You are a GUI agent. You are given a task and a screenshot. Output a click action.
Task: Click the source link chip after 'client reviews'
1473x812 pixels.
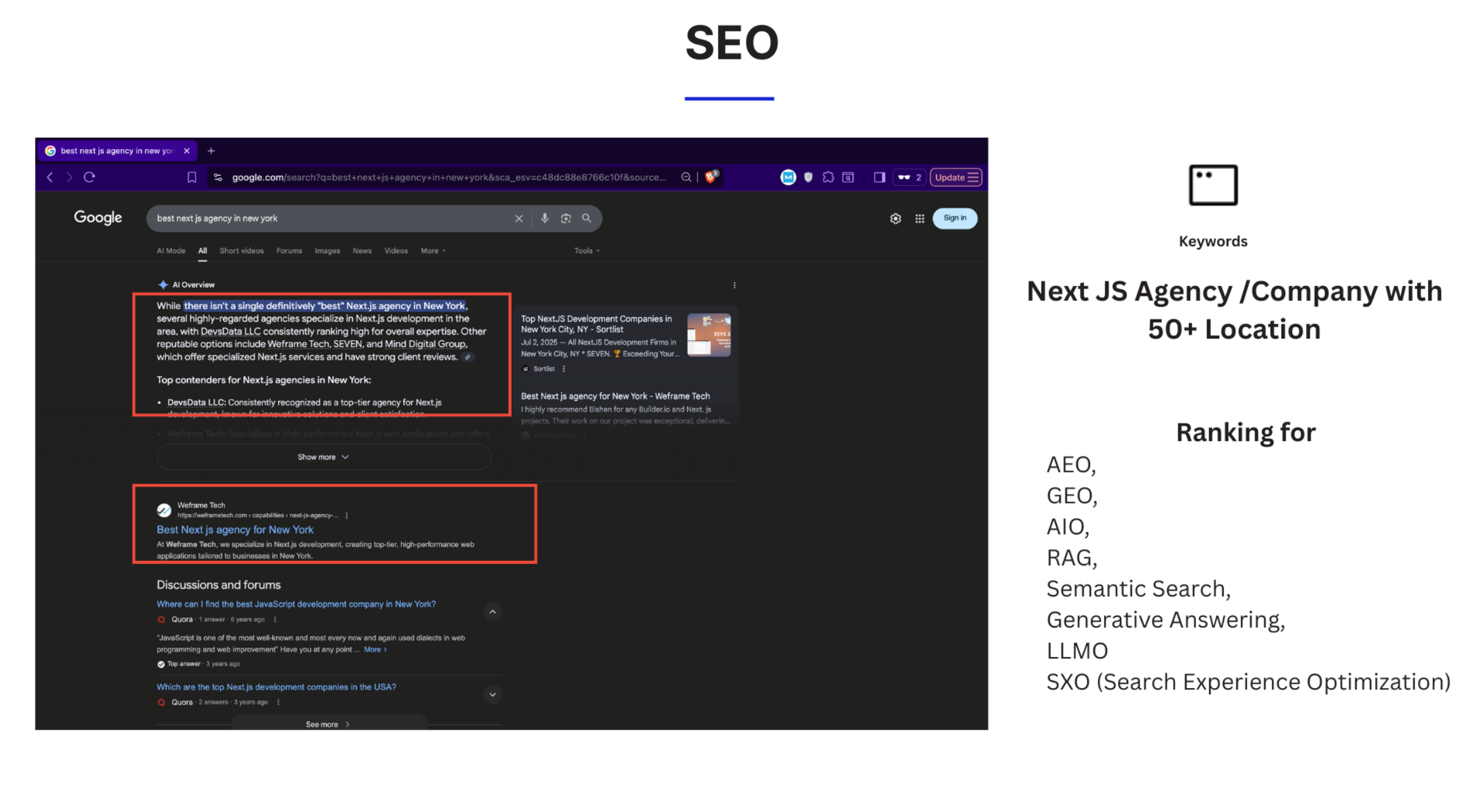click(468, 357)
